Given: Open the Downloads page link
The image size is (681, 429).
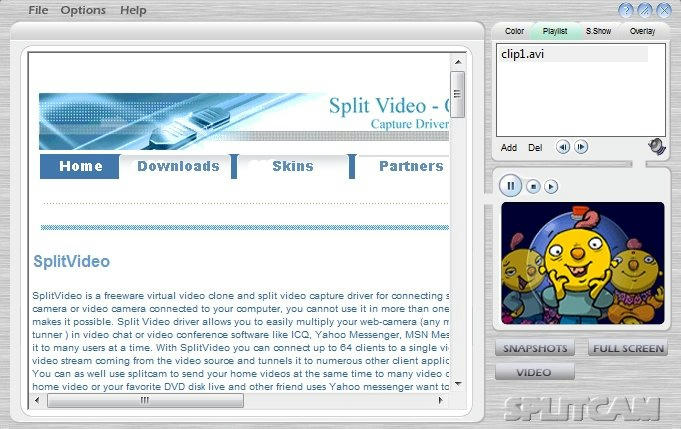Looking at the screenshot, I should (178, 166).
